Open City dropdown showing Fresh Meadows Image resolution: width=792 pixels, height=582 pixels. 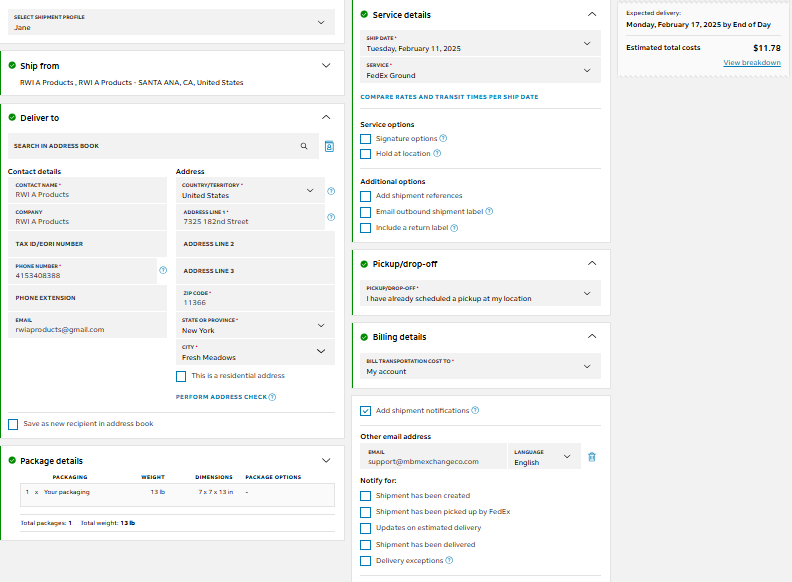(x=255, y=352)
